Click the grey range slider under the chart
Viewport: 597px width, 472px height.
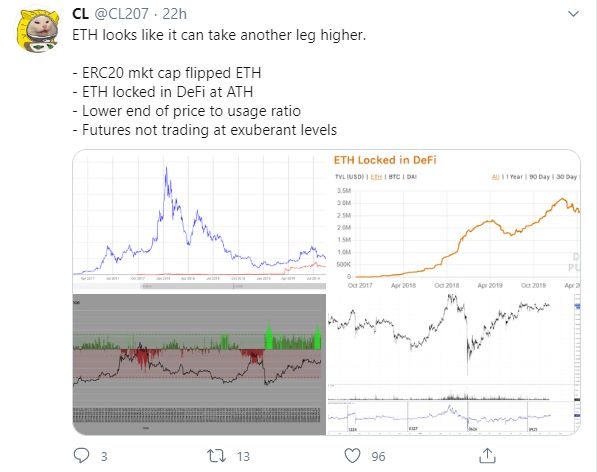pyautogui.click(x=199, y=286)
